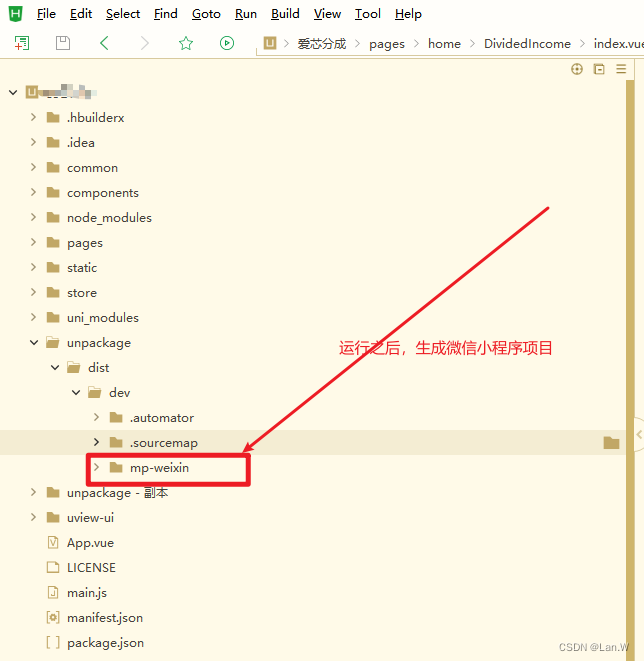
Task: Open the Tool menu
Action: coord(368,14)
